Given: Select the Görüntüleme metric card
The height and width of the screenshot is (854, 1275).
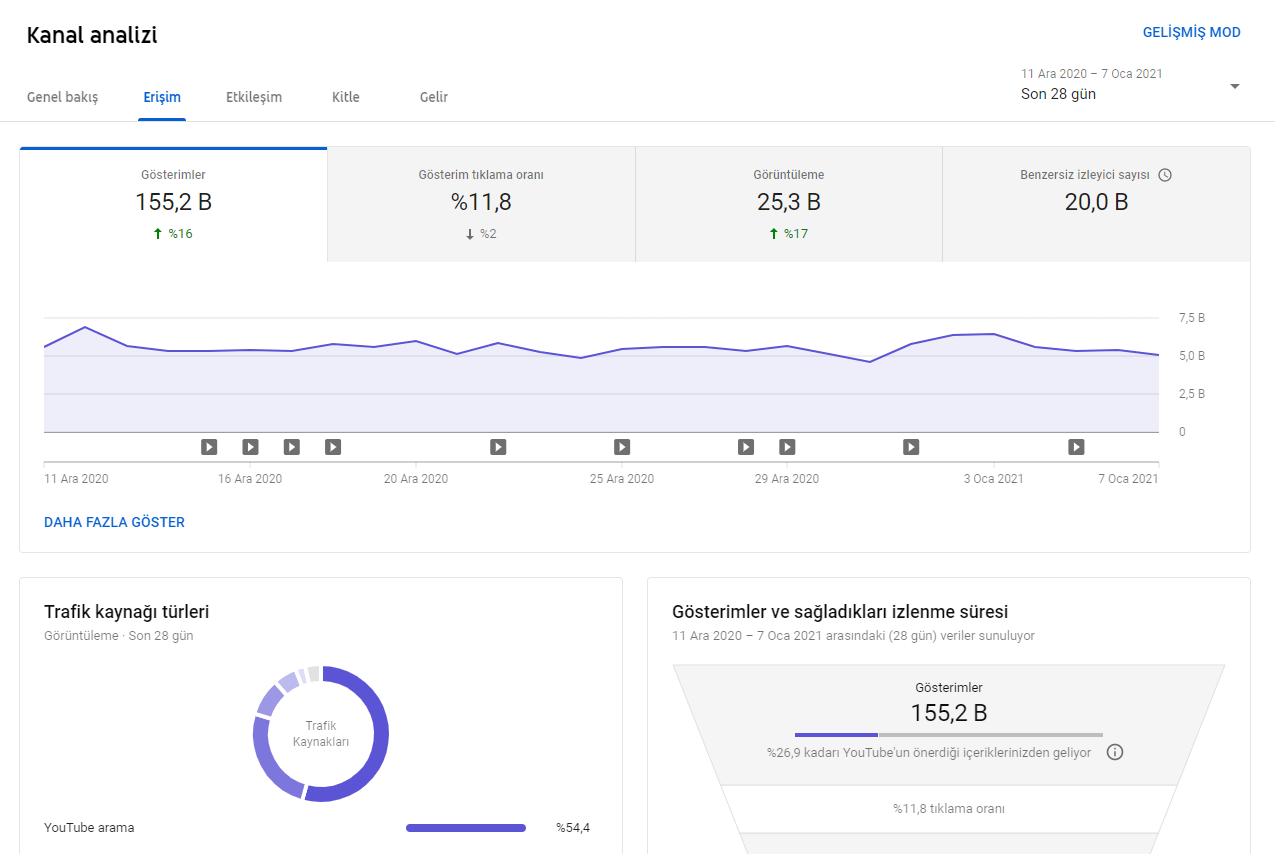Looking at the screenshot, I should click(789, 205).
